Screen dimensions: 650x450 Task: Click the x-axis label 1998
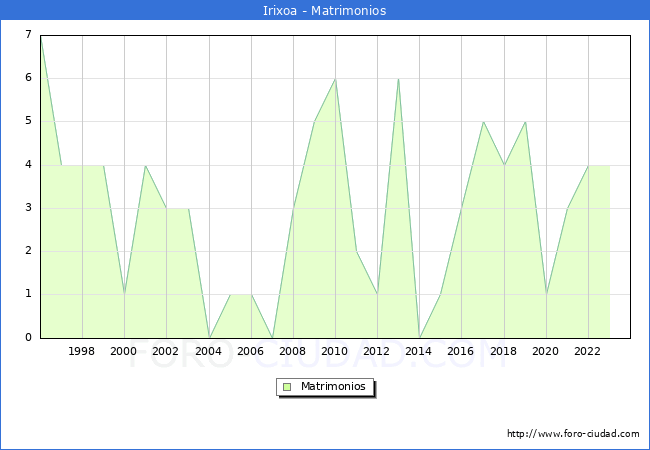[82, 351]
